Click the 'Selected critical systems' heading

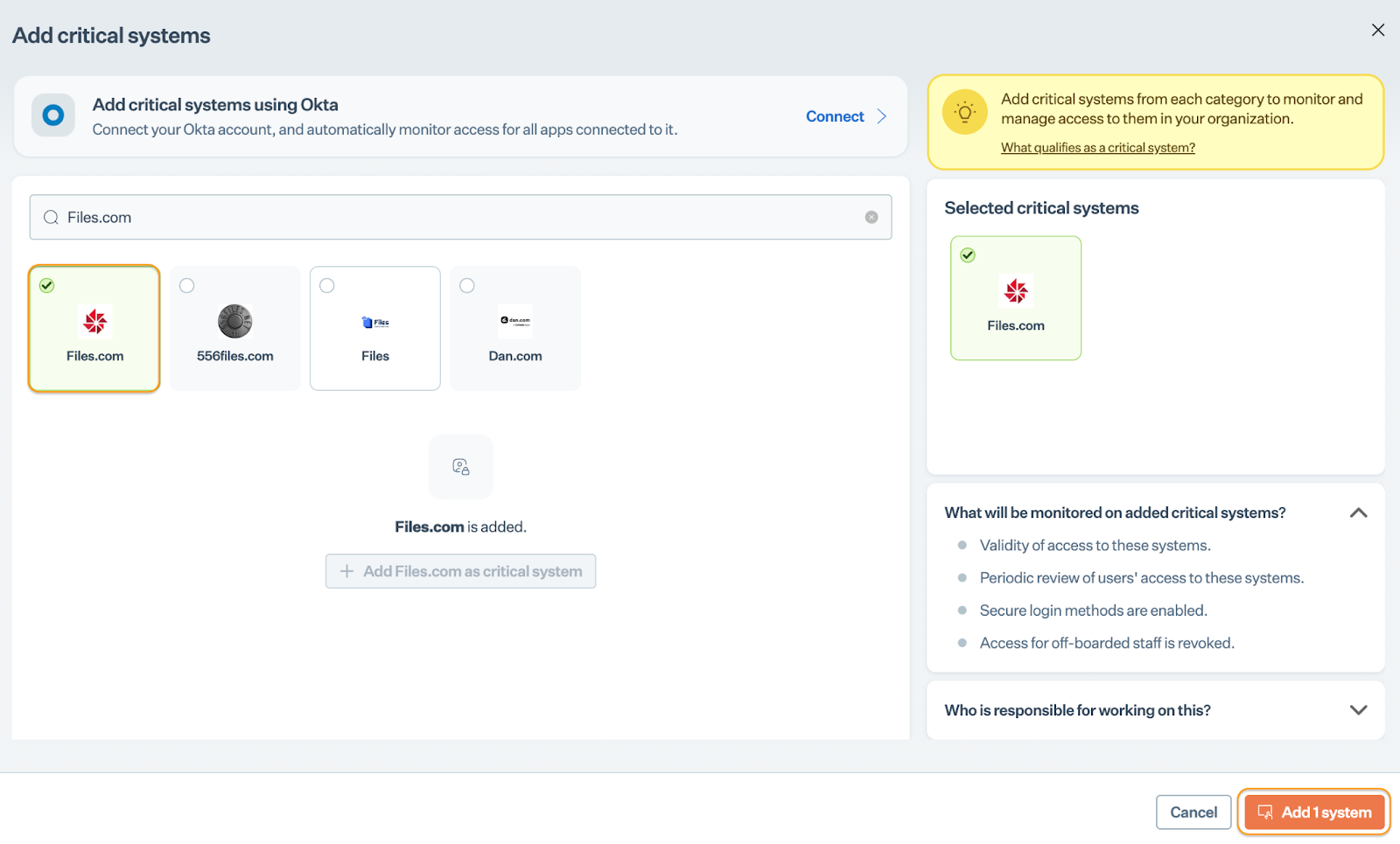click(1041, 208)
